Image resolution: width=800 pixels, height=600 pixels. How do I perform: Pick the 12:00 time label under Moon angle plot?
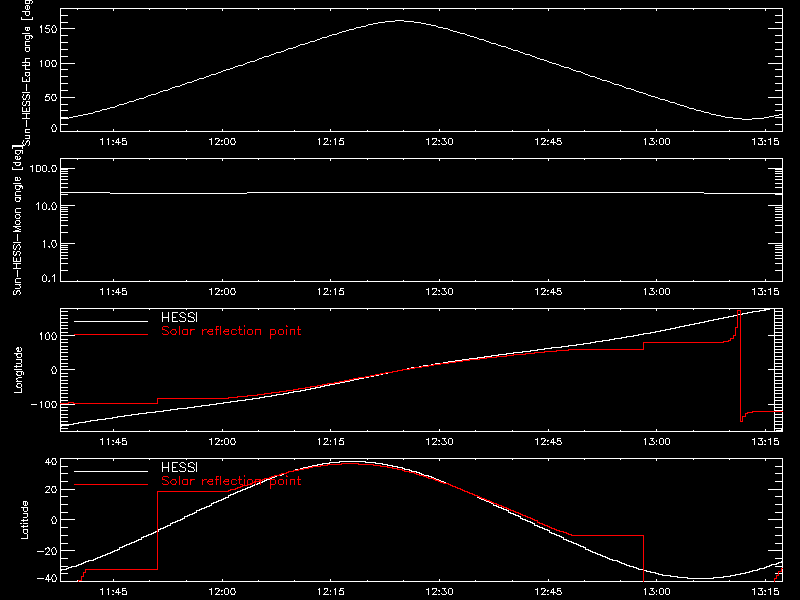coord(222,291)
